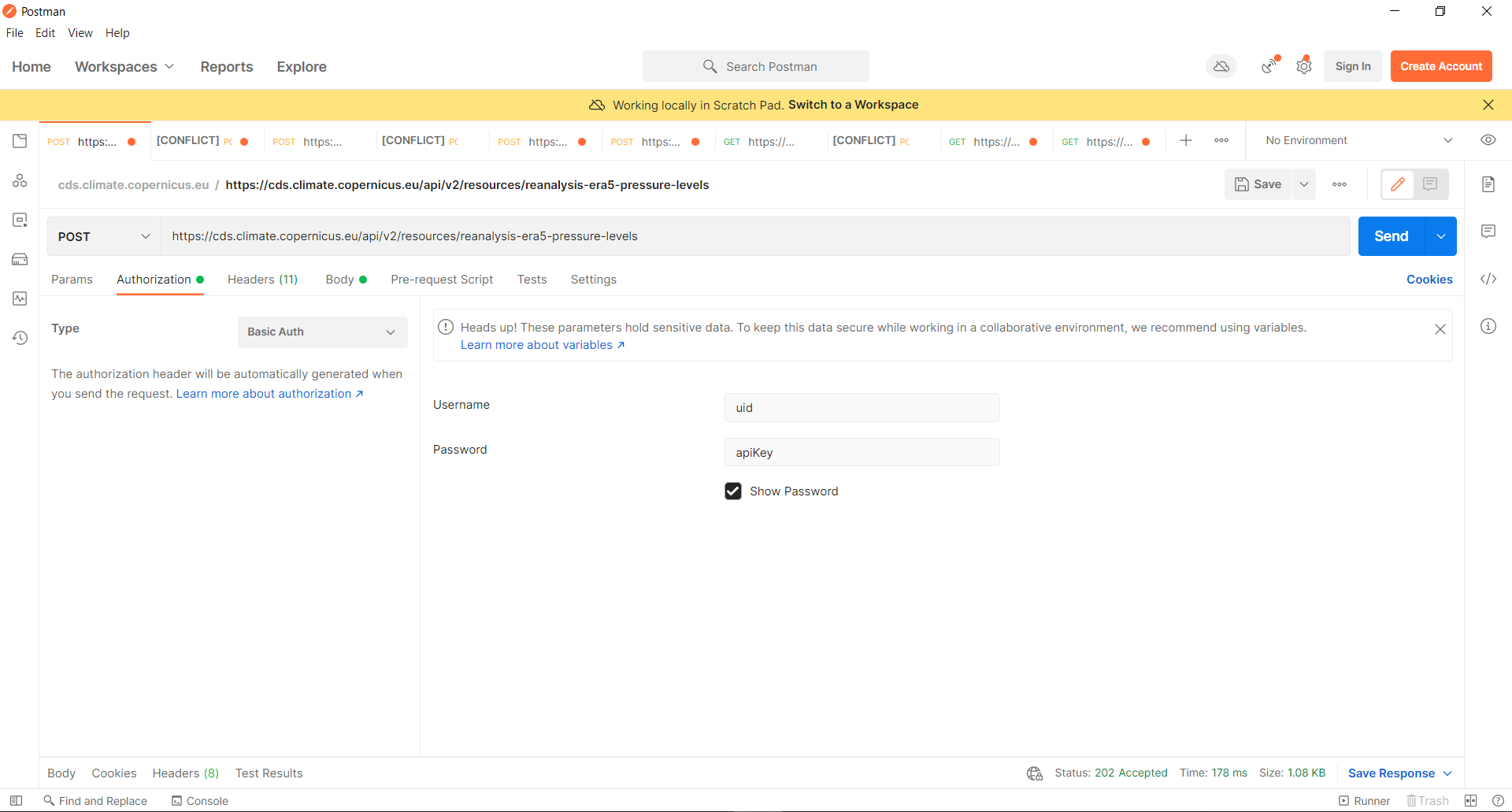Viewport: 1512px width, 812px height.
Task: Click the Save button
Action: 1258,184
